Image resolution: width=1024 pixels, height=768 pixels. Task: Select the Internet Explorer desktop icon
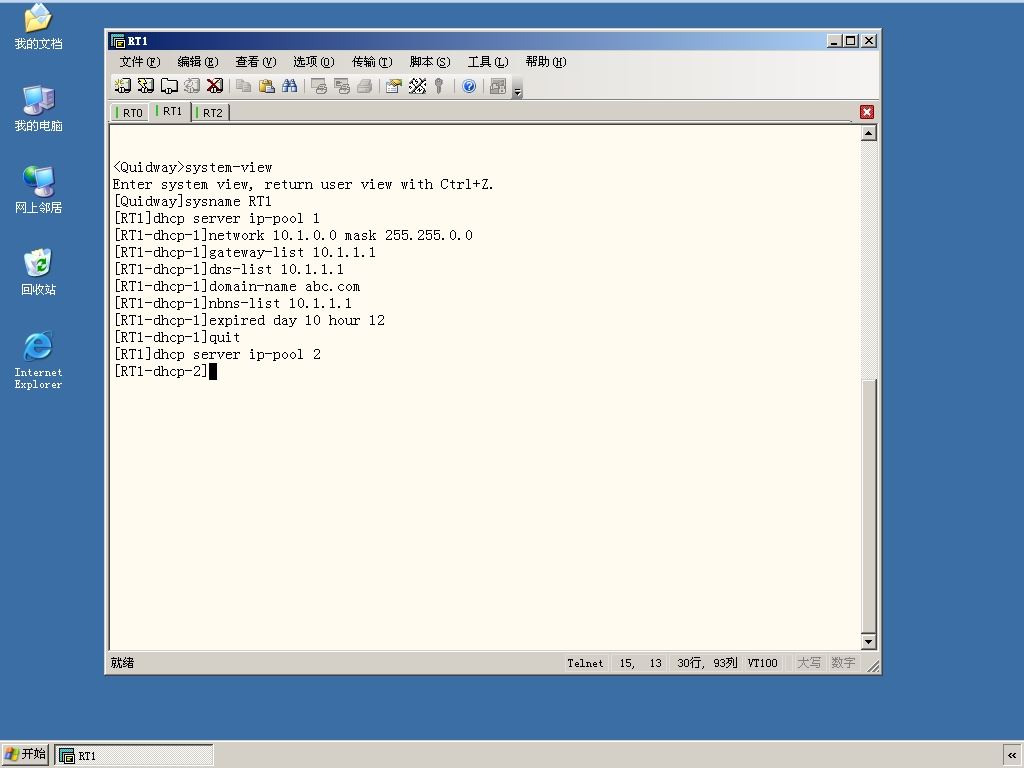click(x=38, y=360)
